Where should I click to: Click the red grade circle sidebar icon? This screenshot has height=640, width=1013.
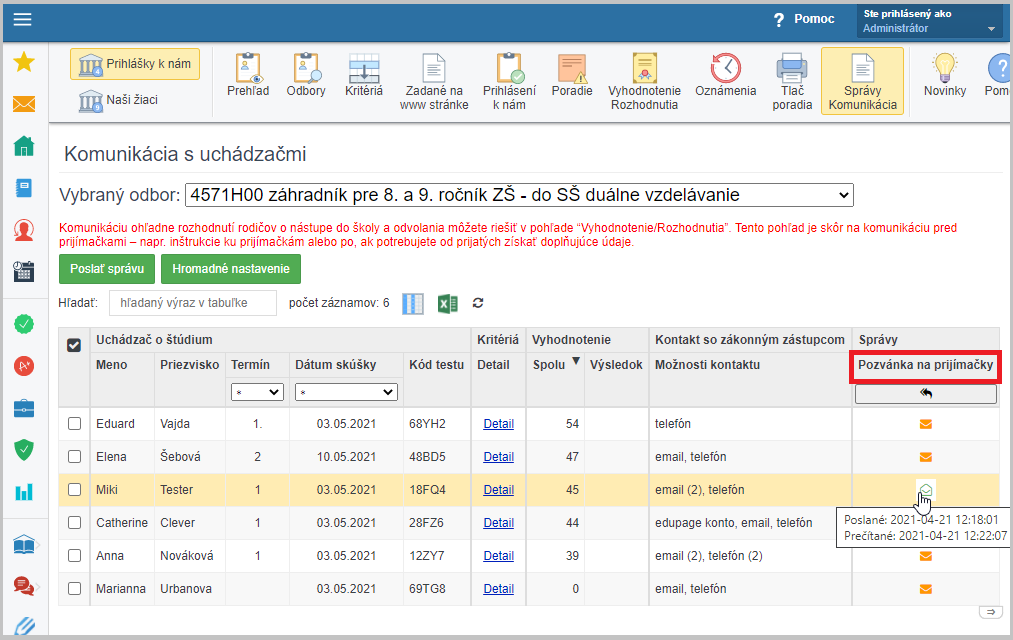pos(24,366)
